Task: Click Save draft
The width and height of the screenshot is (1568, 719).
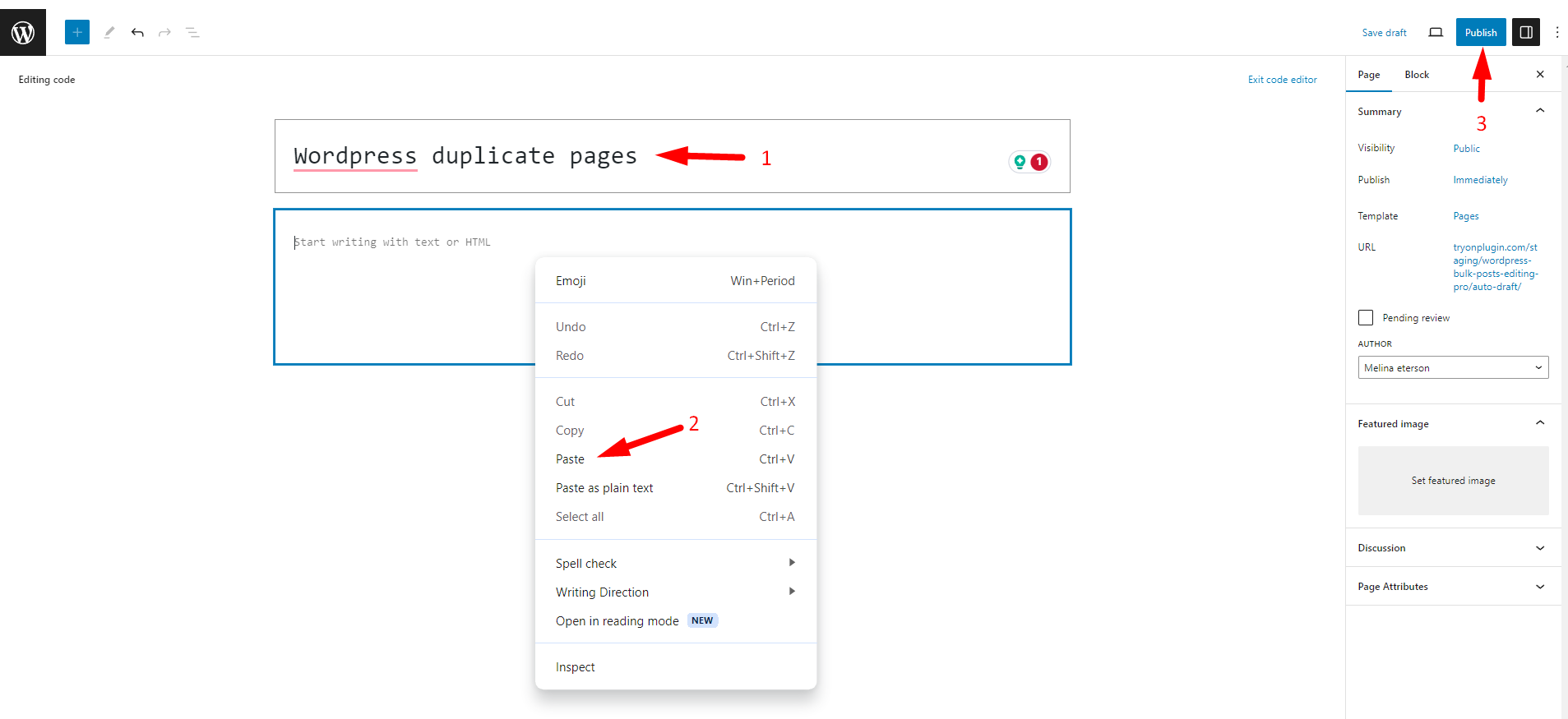Action: pos(1384,33)
